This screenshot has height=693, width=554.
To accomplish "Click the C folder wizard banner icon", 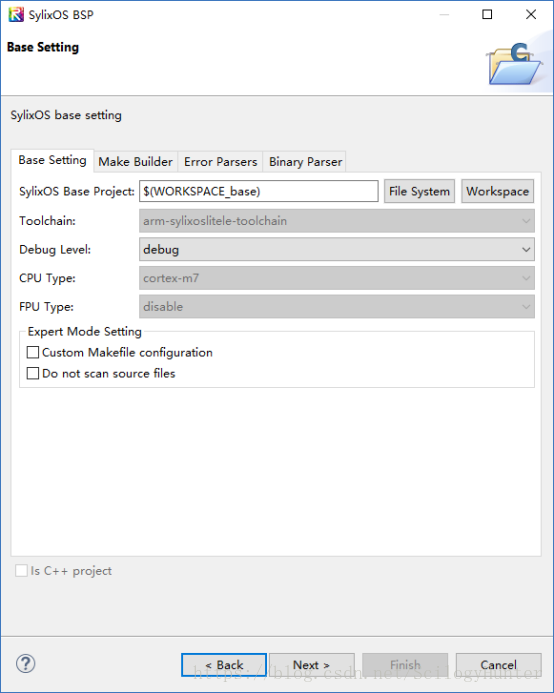I will (x=515, y=64).
